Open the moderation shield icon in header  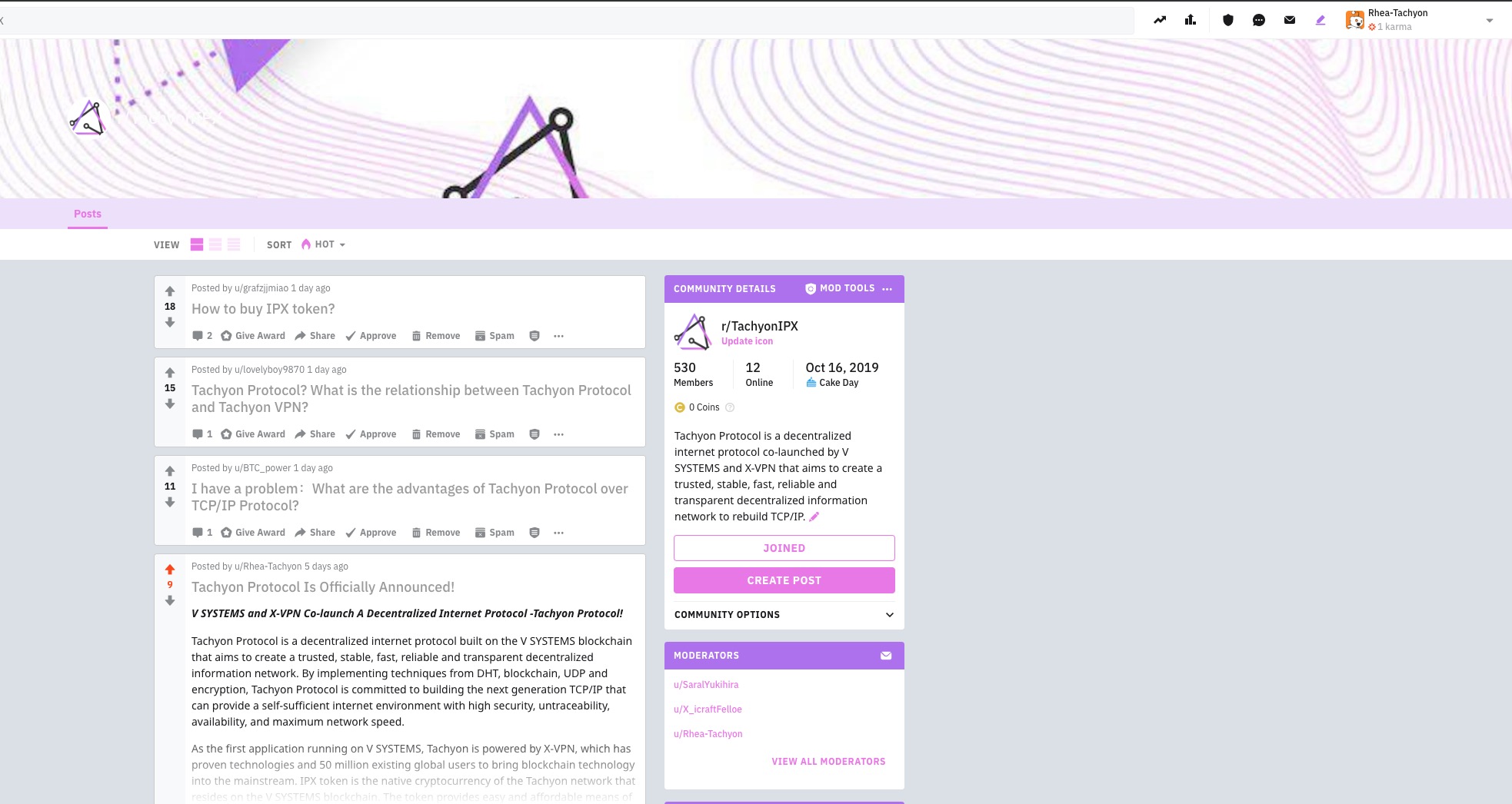1228,20
